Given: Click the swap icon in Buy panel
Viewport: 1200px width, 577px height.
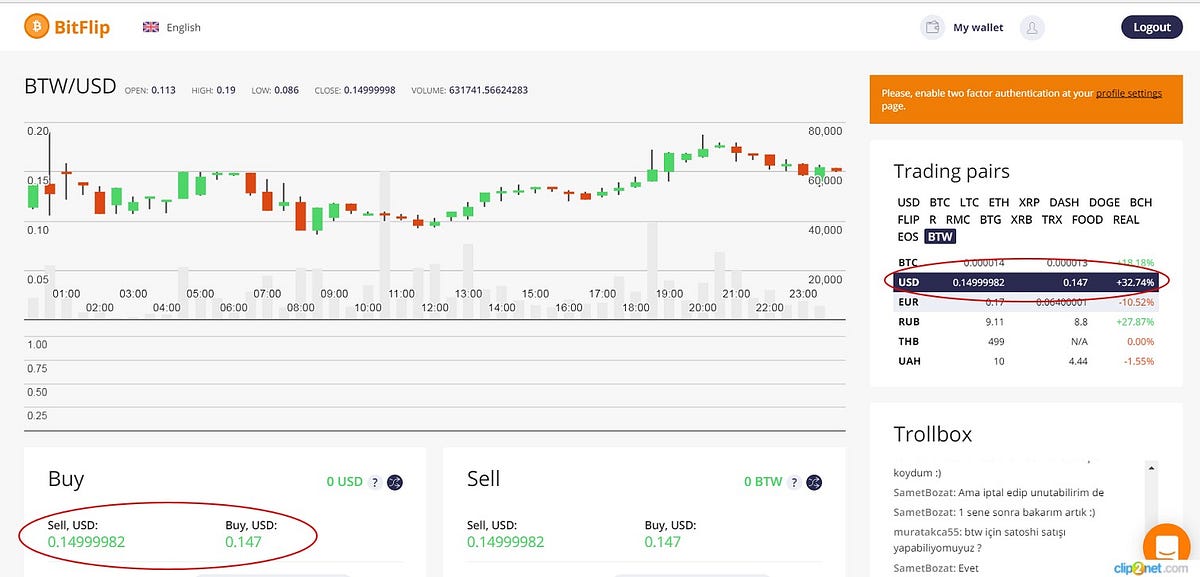Looking at the screenshot, I should click(395, 482).
